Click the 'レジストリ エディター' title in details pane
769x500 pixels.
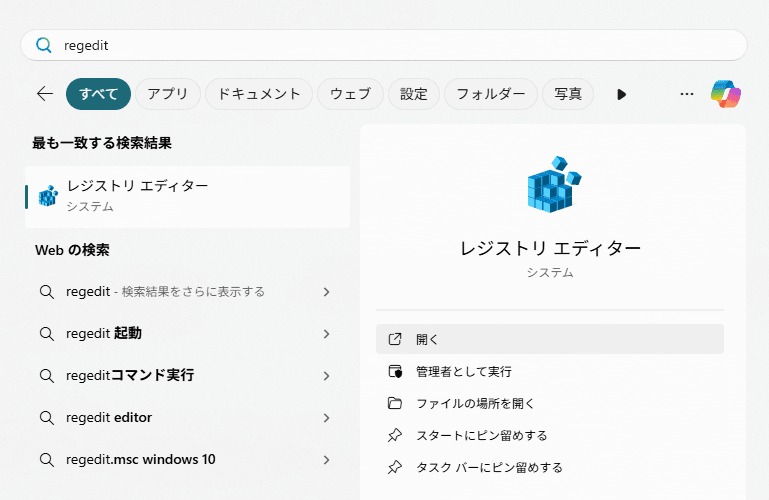click(x=550, y=248)
